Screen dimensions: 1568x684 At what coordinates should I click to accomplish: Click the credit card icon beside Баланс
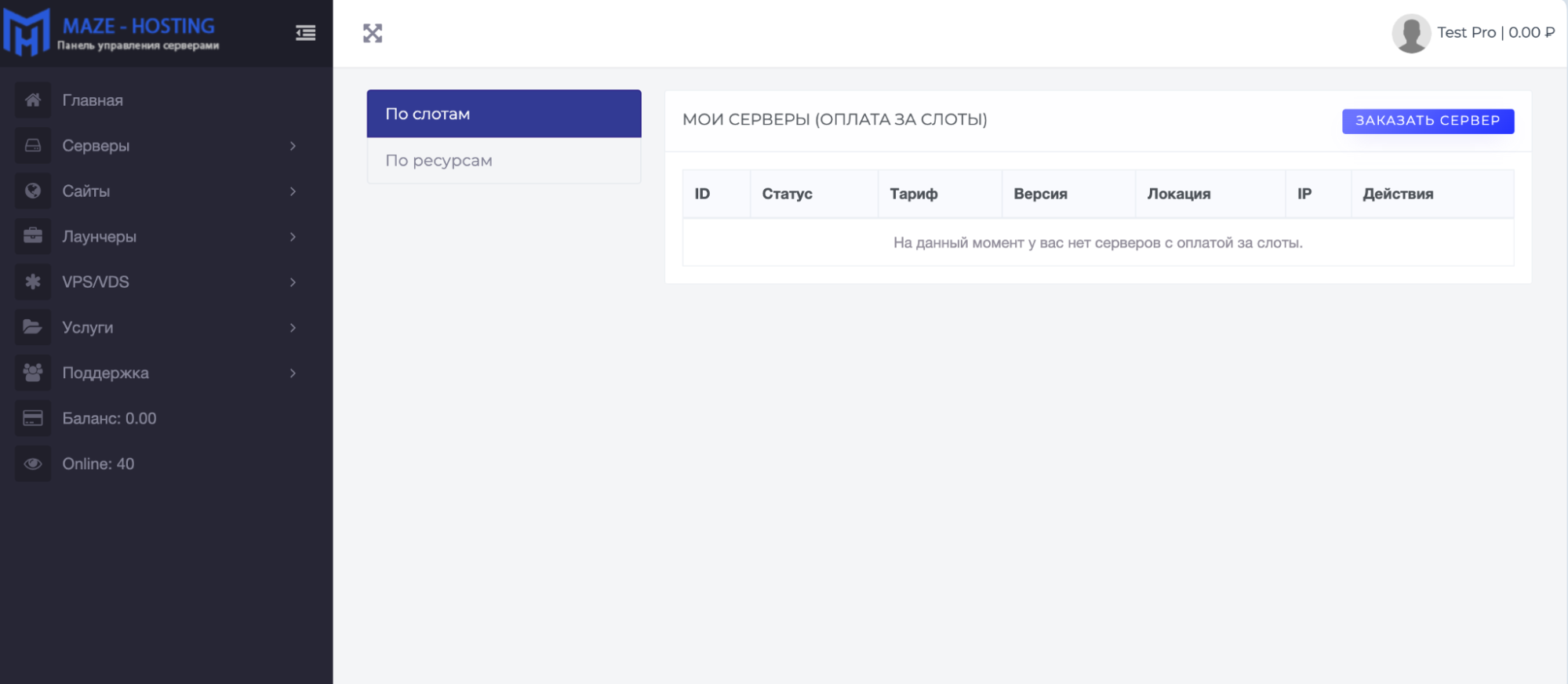[33, 418]
